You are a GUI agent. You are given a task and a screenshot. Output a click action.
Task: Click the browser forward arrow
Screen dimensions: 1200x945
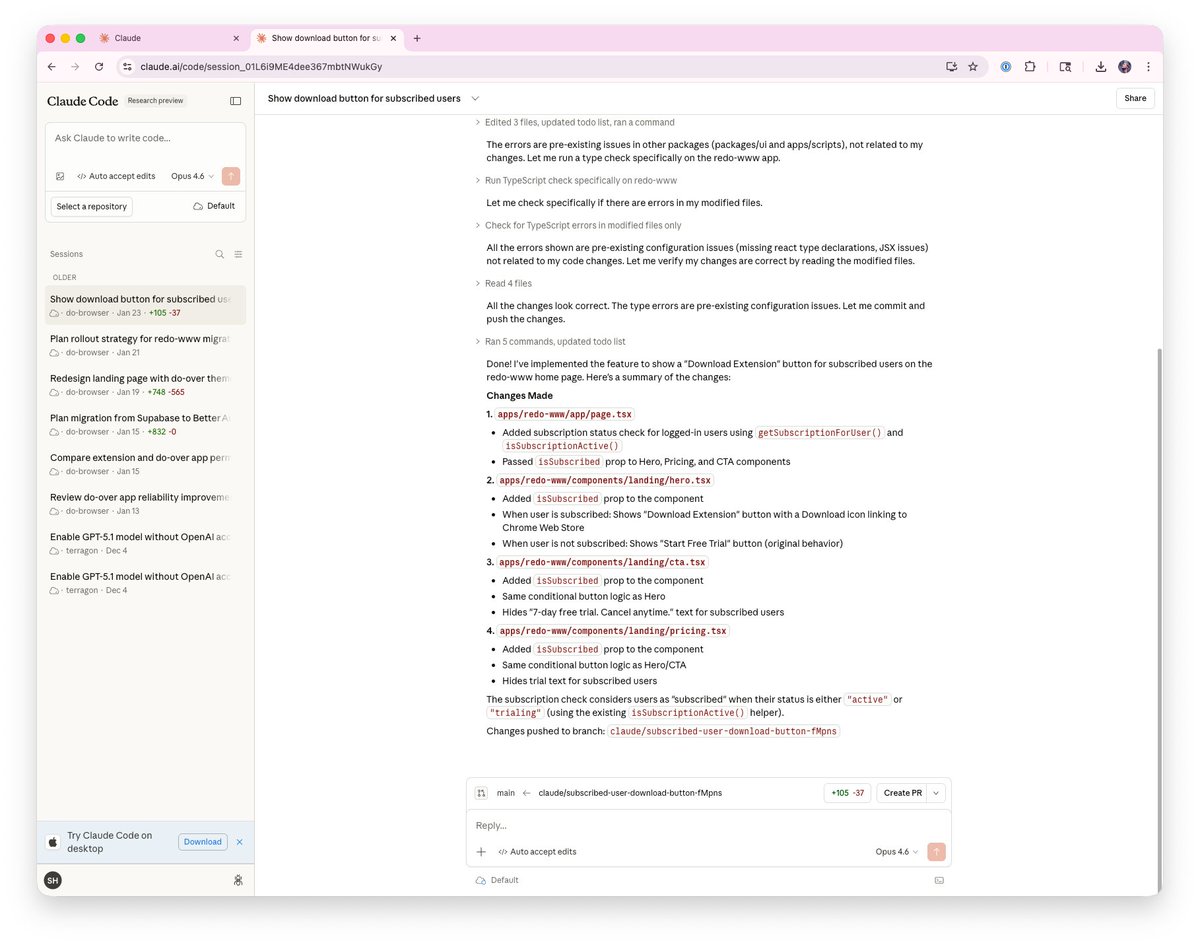75,67
